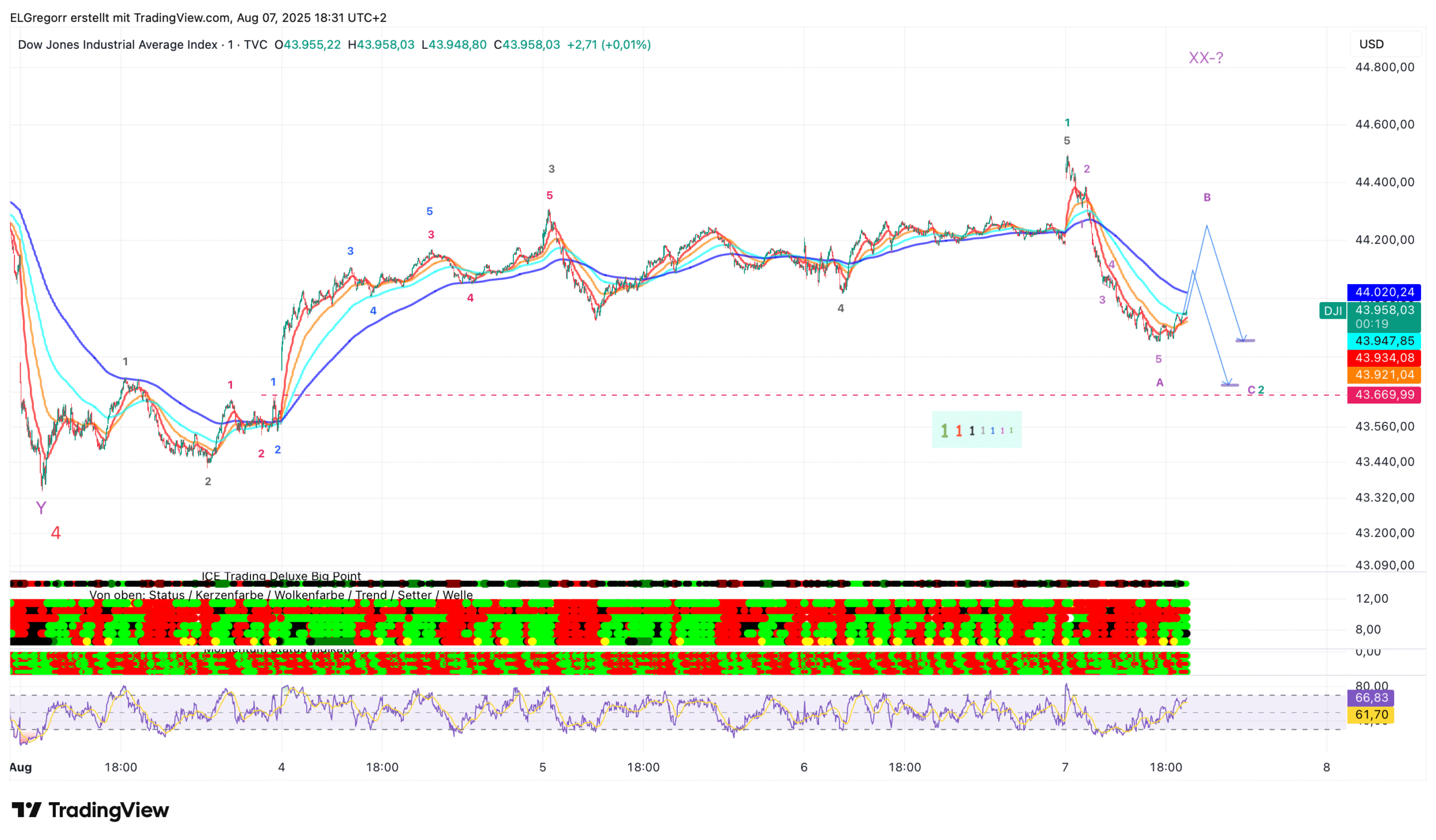This screenshot has height=840, width=1436.
Task: Click the Dow Jones Industrial Average Index title
Action: point(118,45)
